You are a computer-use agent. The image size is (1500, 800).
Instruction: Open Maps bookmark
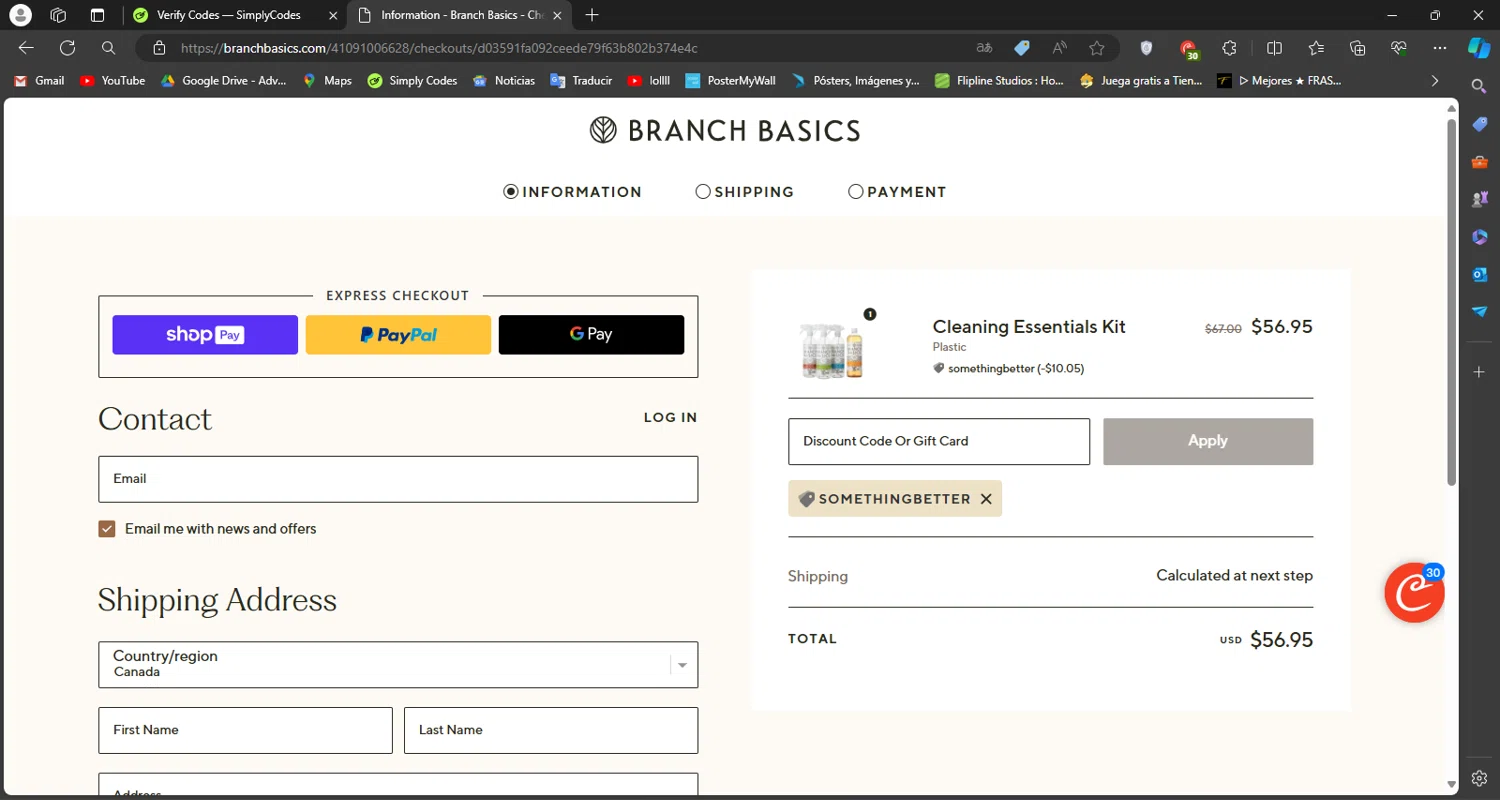(327, 81)
